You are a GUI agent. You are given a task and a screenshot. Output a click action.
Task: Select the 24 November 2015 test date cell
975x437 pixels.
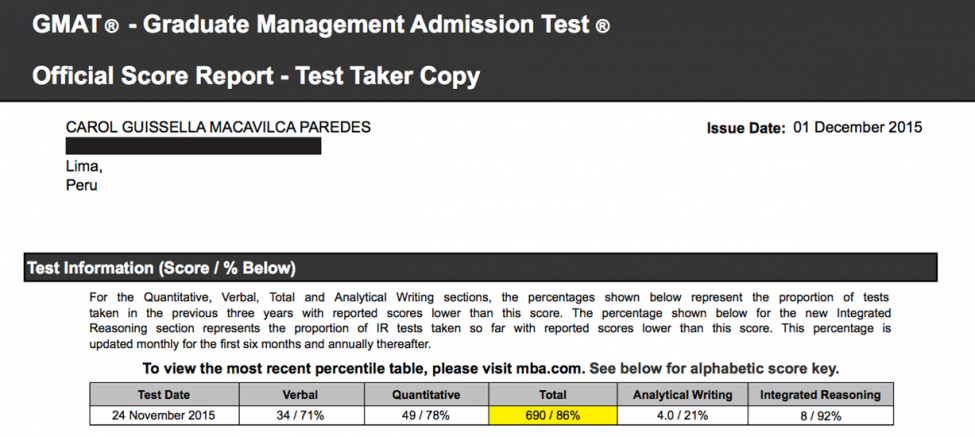point(162,414)
